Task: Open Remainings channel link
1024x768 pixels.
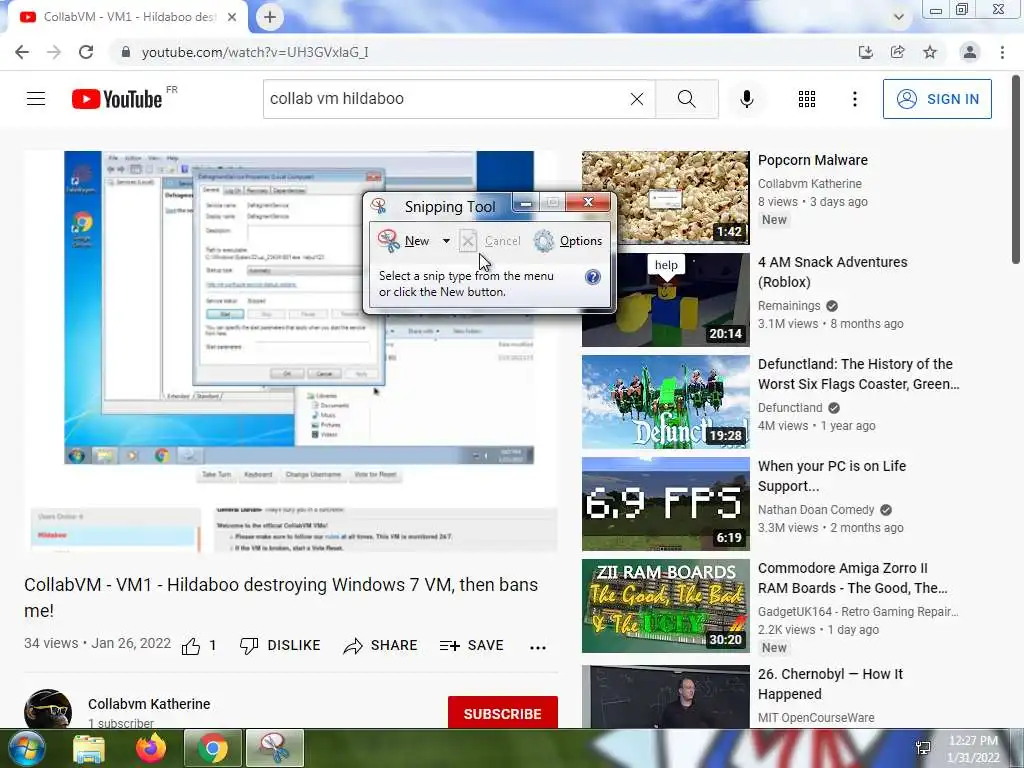Action: (x=789, y=306)
